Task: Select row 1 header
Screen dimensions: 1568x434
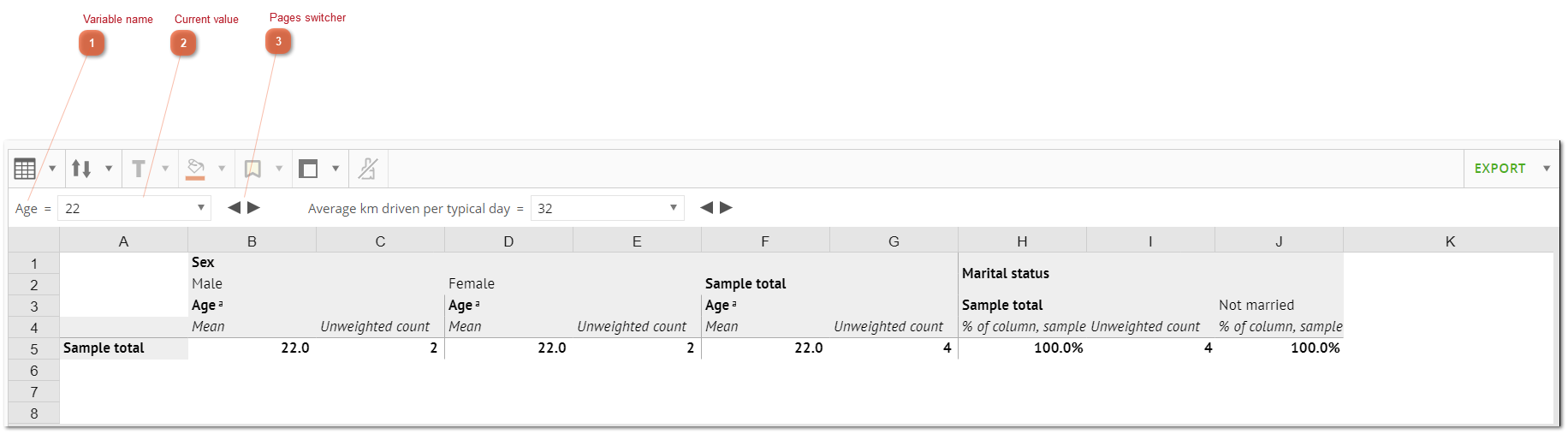Action: click(x=34, y=264)
